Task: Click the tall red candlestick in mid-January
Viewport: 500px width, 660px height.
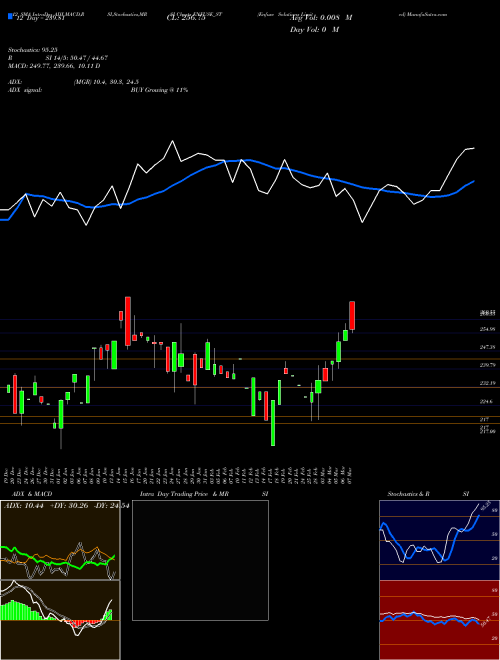Action: coord(128,321)
